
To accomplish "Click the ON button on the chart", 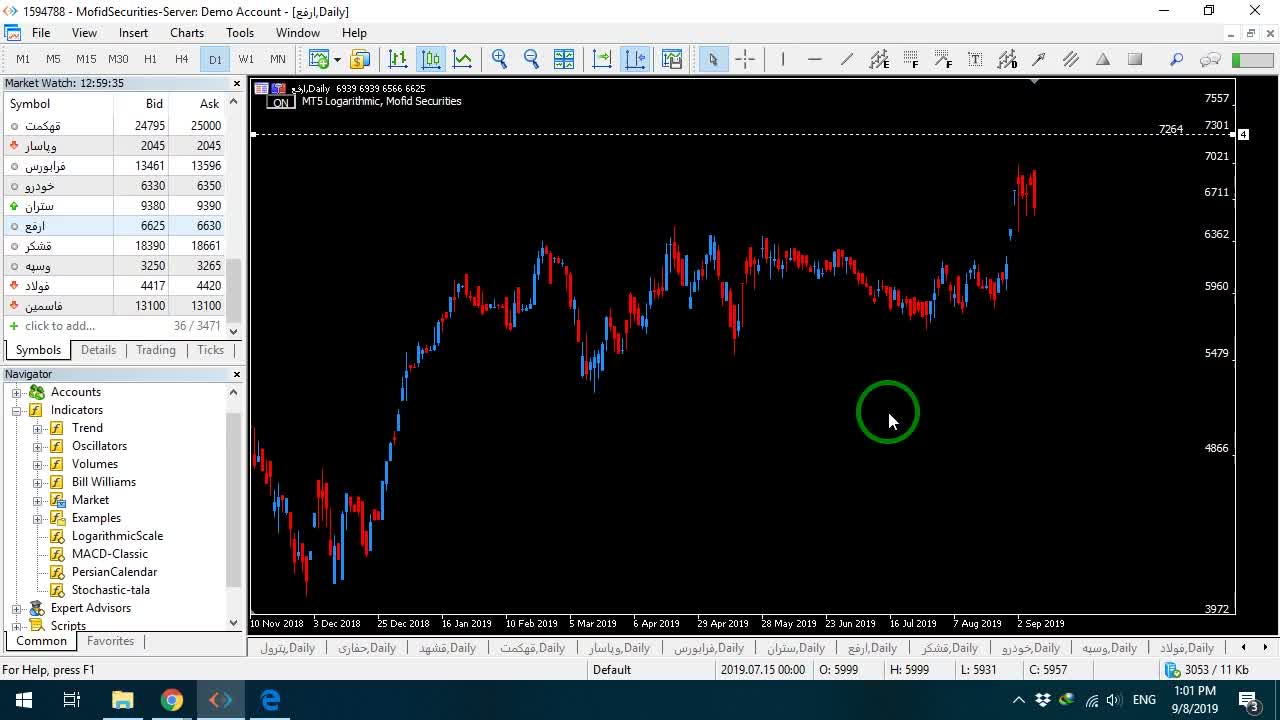I will pyautogui.click(x=280, y=102).
